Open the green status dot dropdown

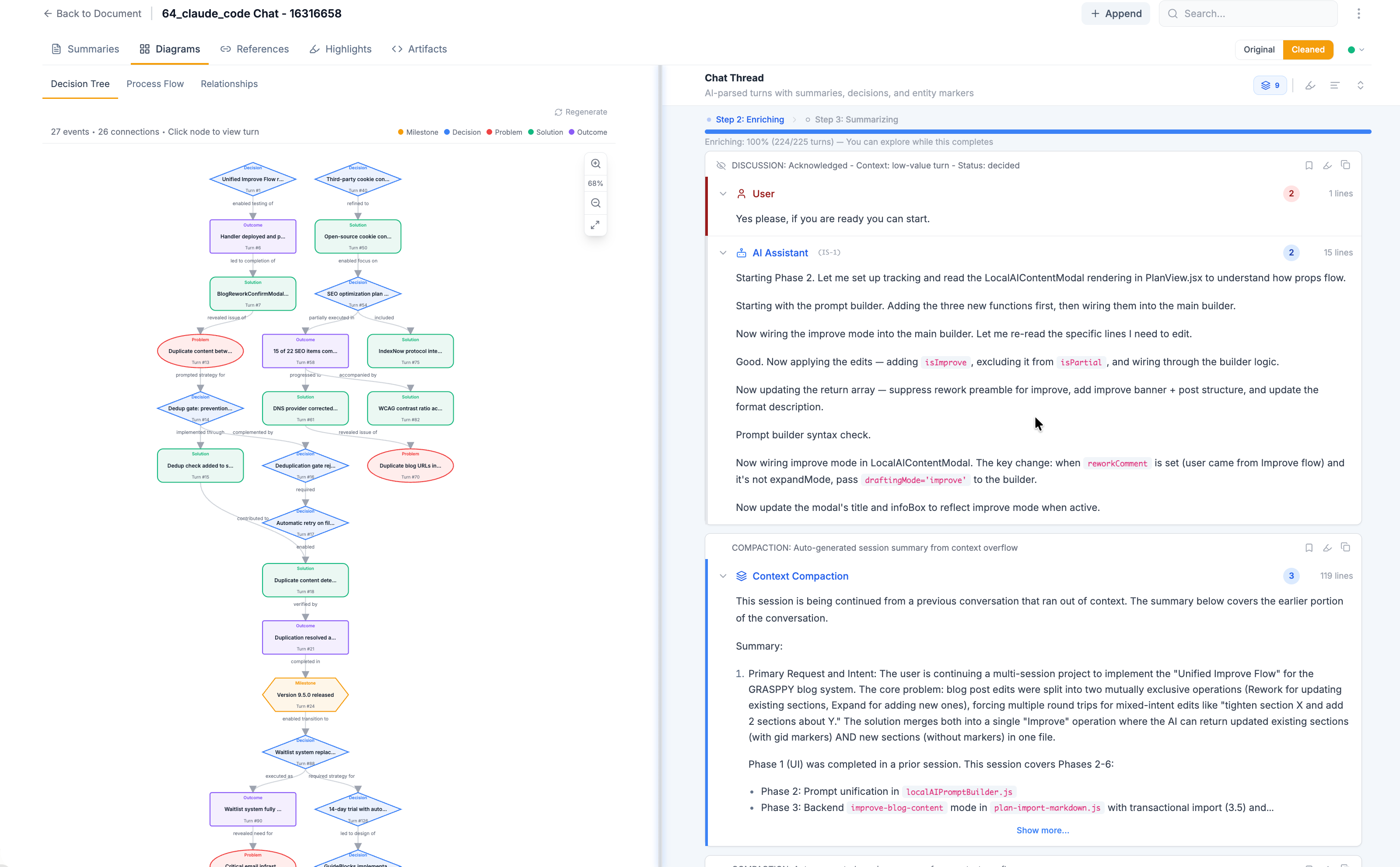[1355, 50]
